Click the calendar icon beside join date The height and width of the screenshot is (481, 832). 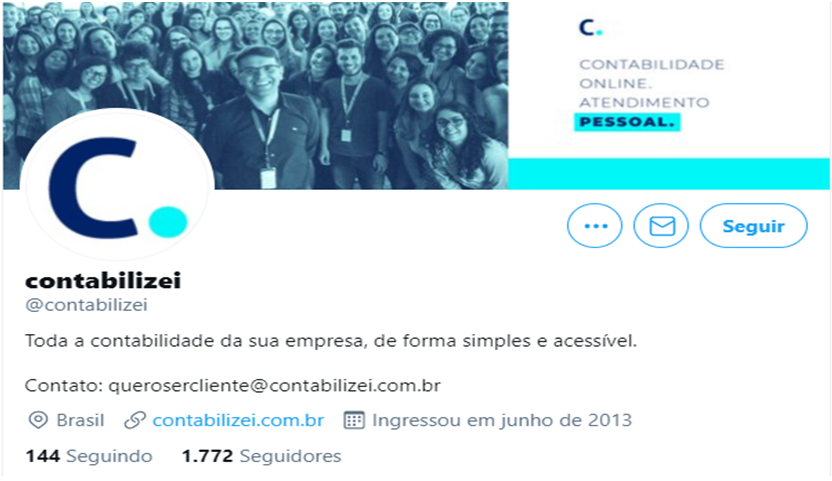coord(354,420)
